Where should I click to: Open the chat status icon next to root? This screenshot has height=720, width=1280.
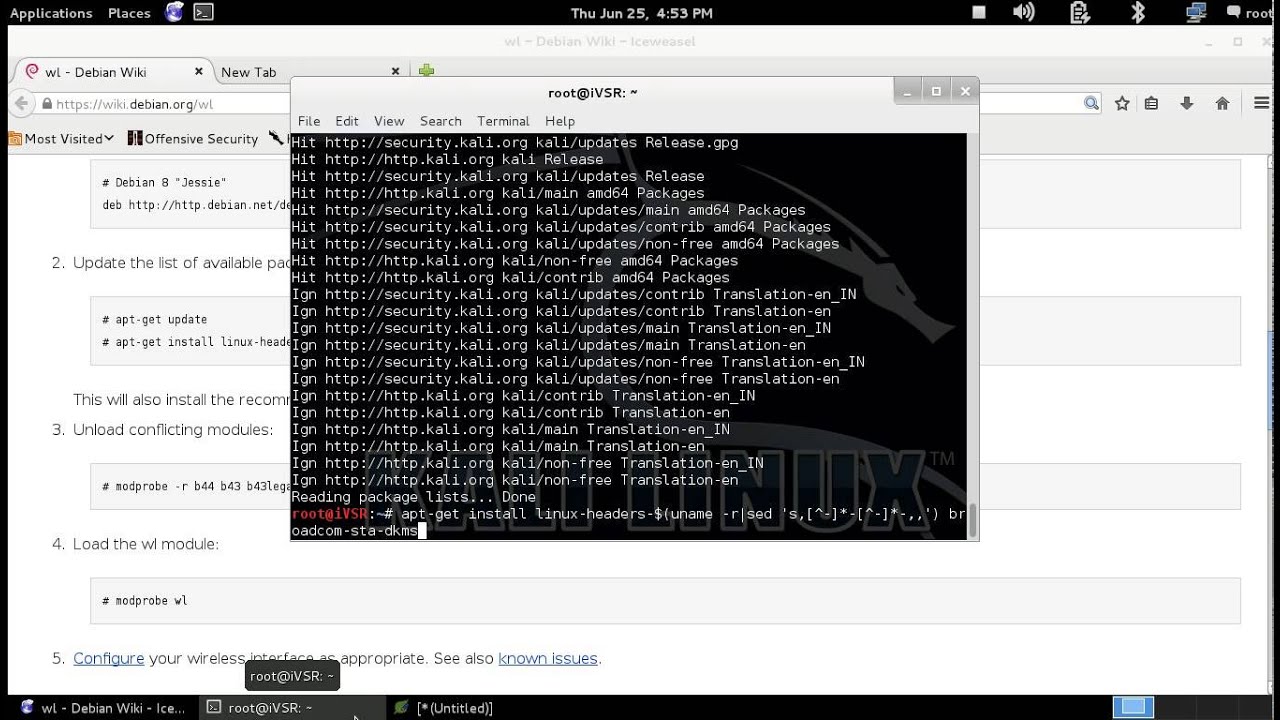pos(1234,13)
